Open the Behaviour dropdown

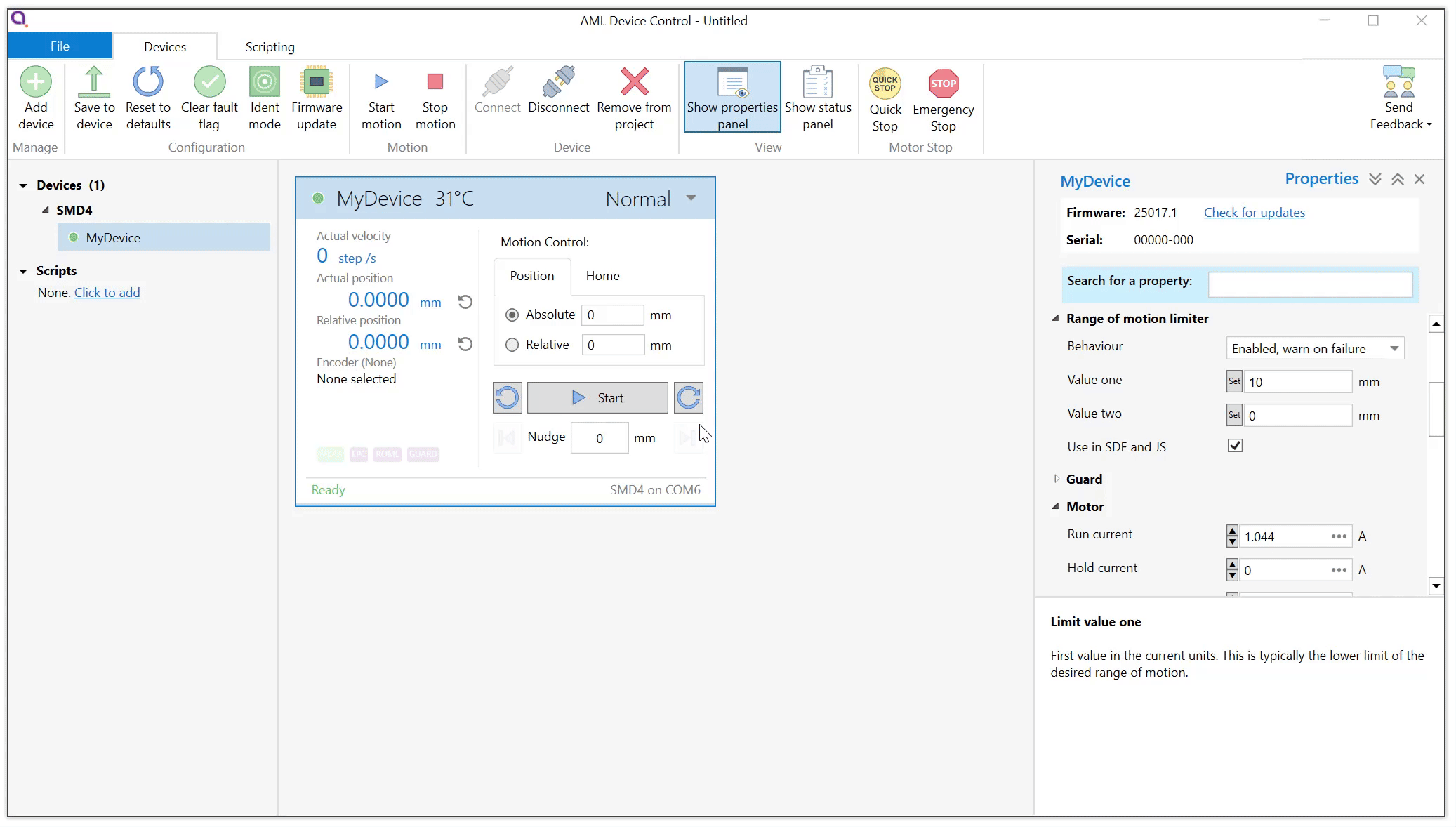tap(1314, 348)
